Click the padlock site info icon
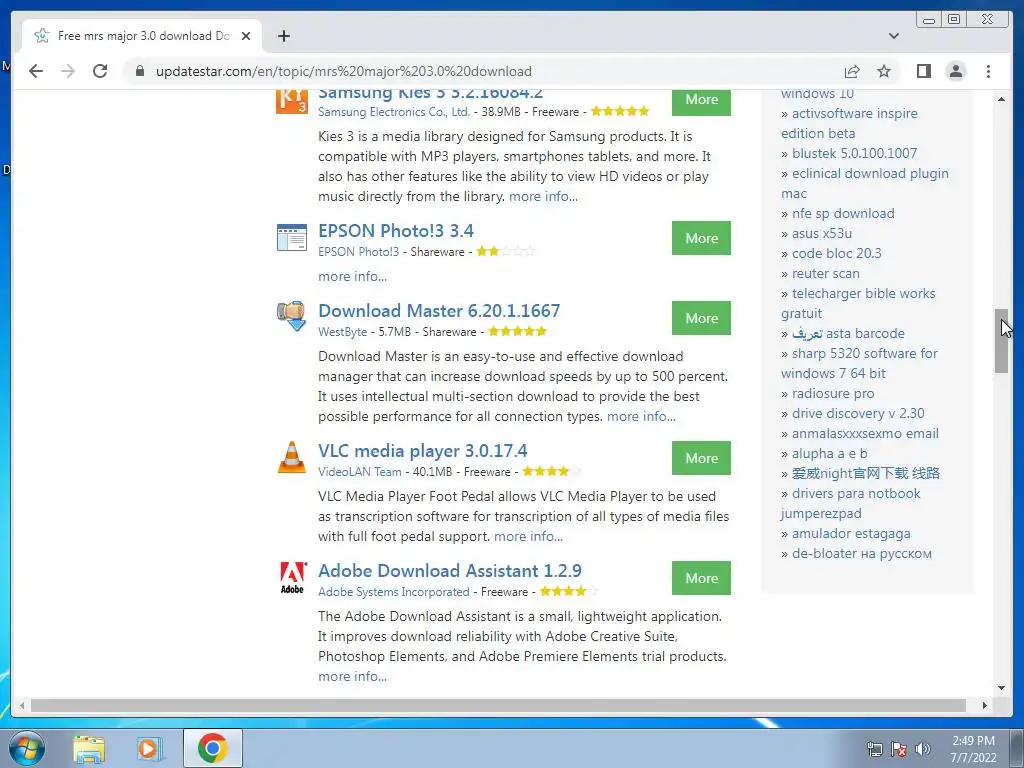This screenshot has width=1024, height=768. (x=140, y=71)
